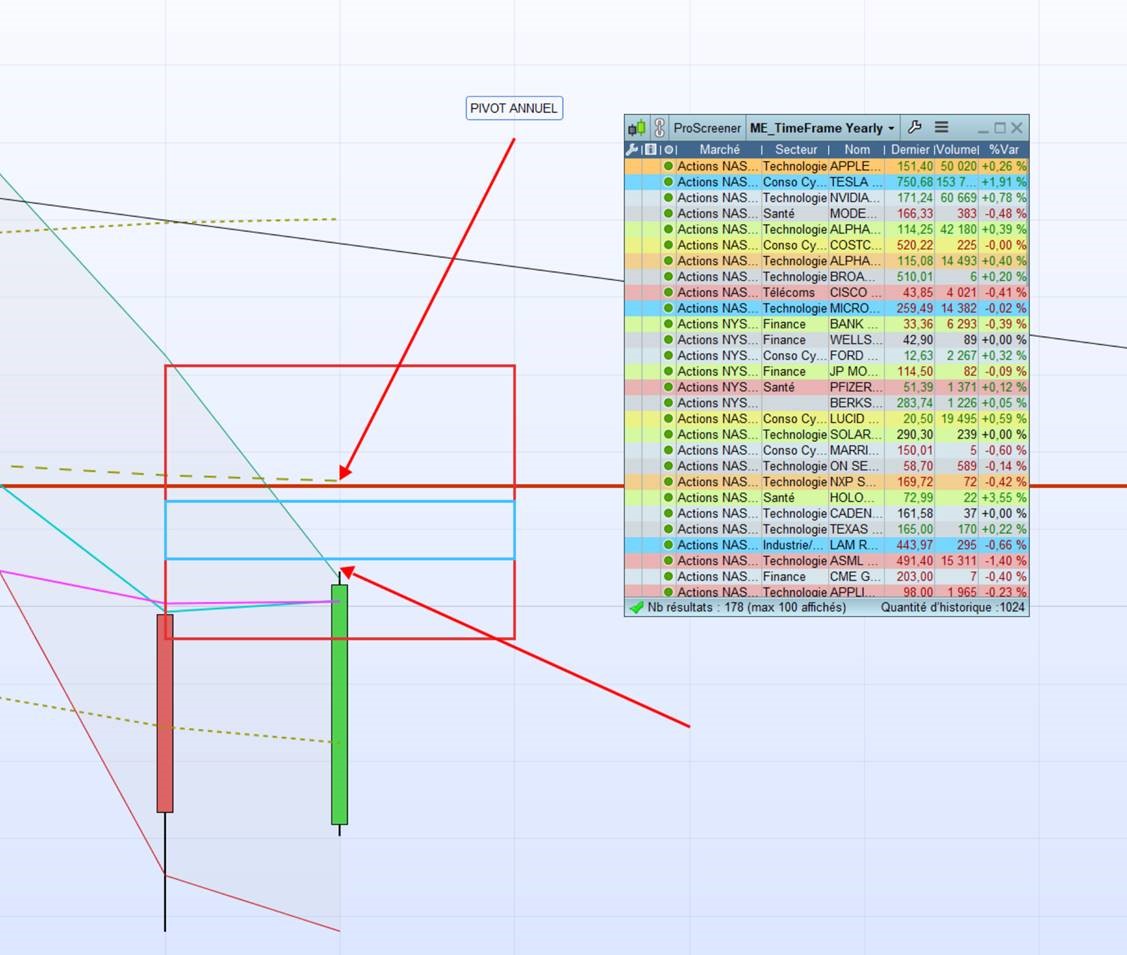This screenshot has width=1127, height=955.
Task: Open ProScreener settings wrench in title bar
Action: click(914, 127)
